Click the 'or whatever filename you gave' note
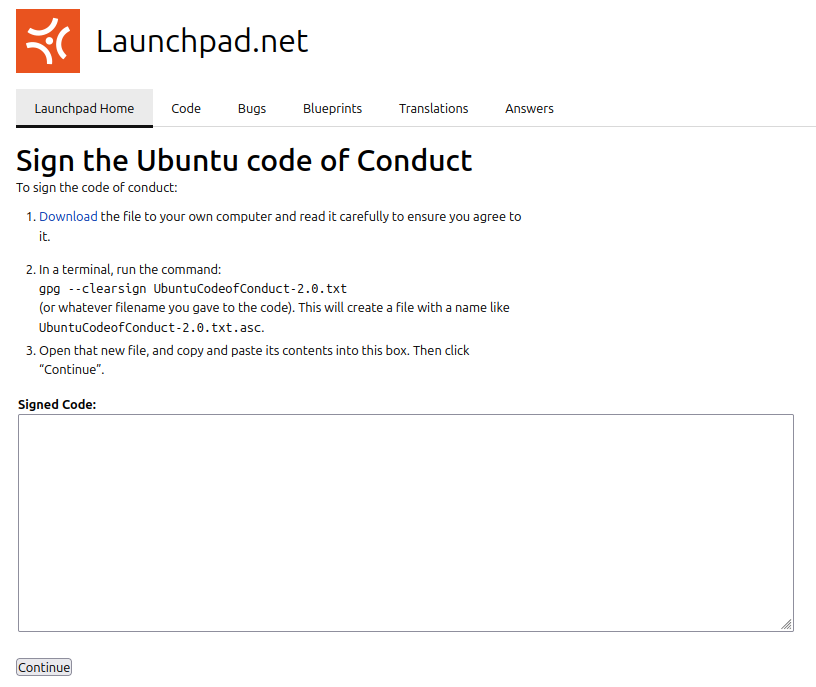This screenshot has height=687, width=816. click(x=274, y=307)
